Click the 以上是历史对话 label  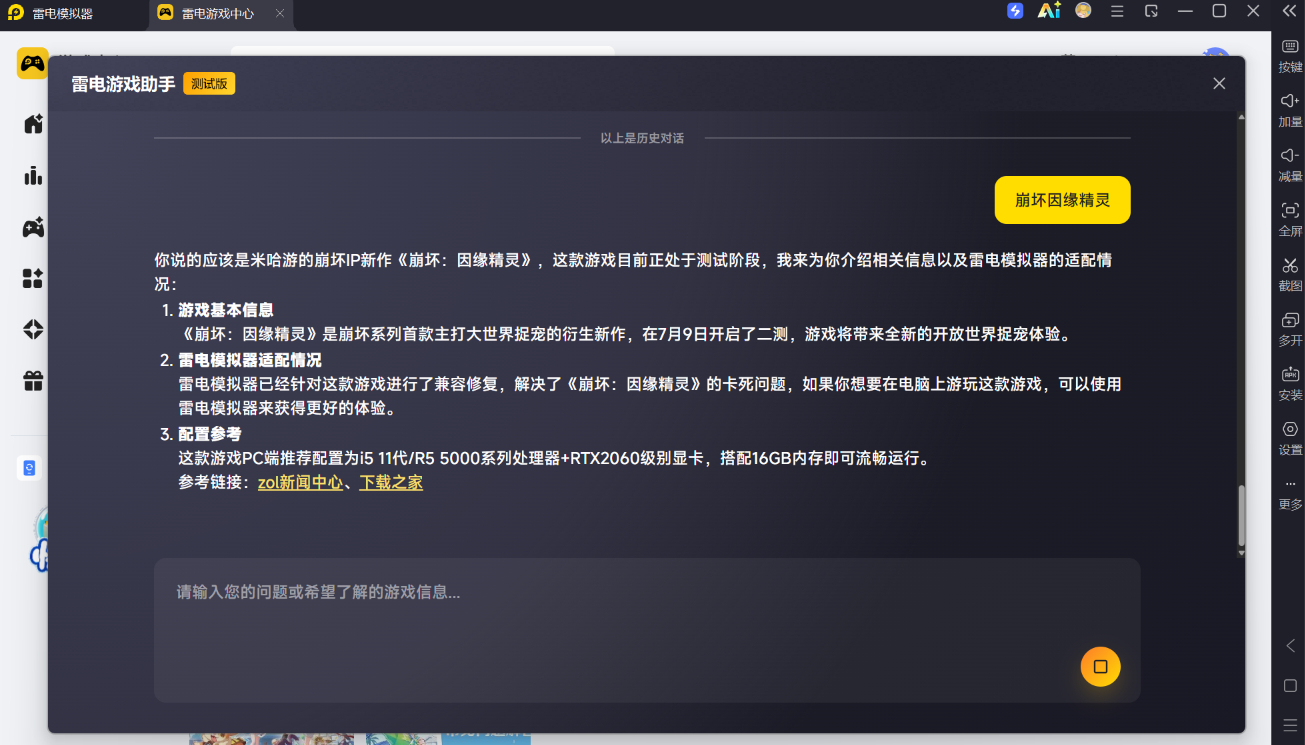pos(642,138)
